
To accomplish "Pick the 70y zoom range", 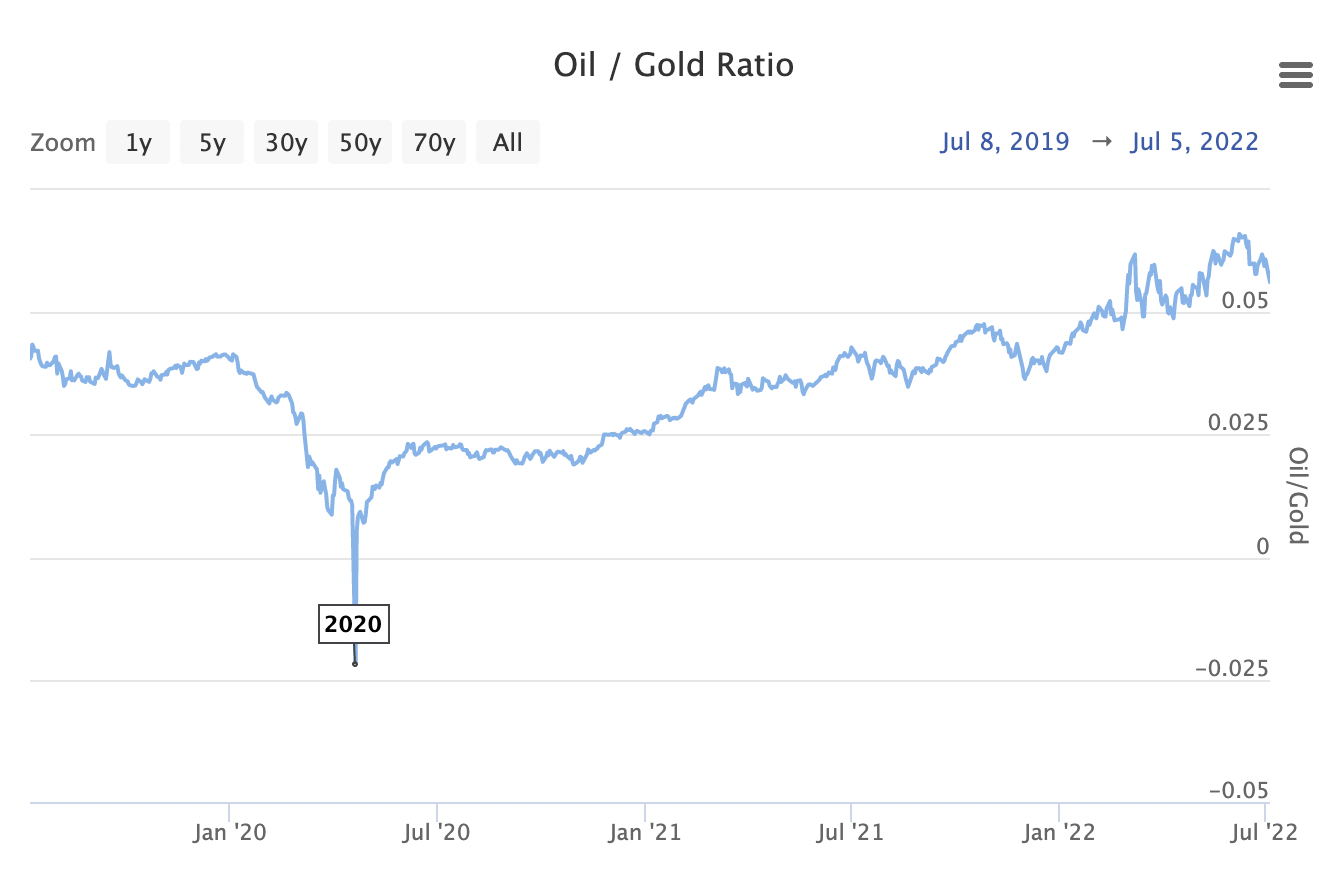I will click(434, 142).
